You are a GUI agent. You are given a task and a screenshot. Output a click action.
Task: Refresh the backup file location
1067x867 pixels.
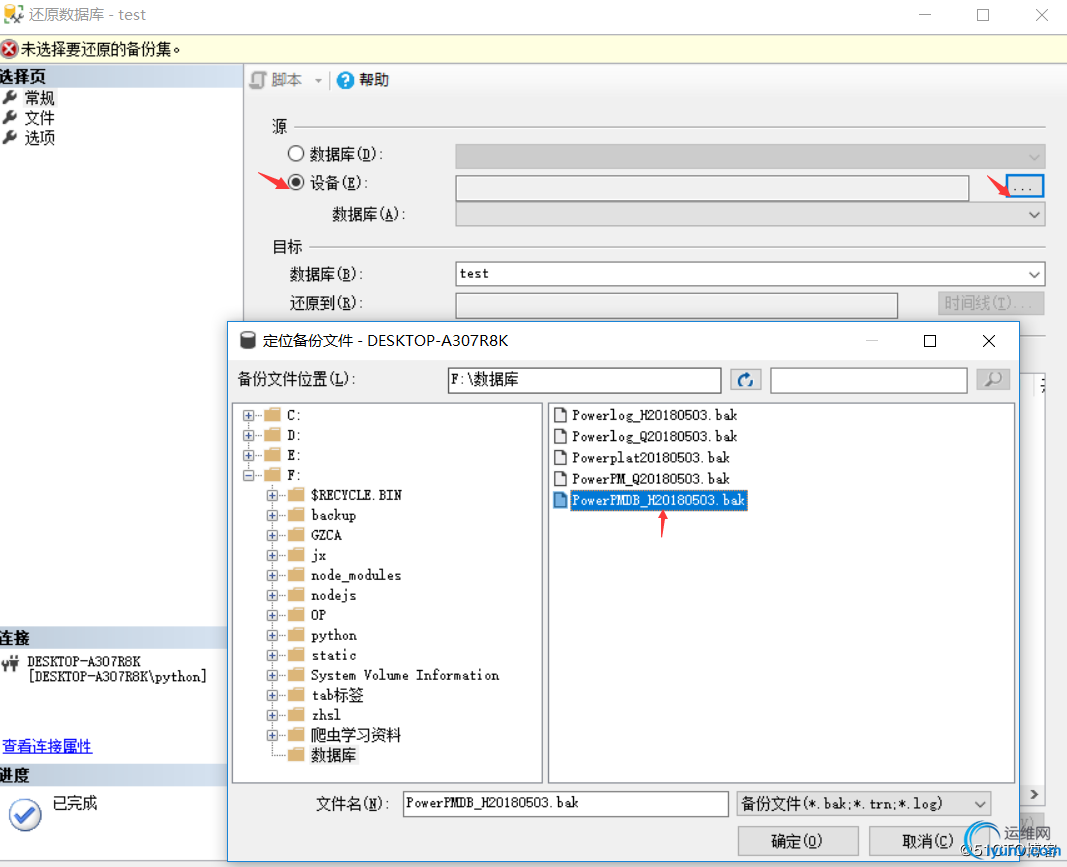pyautogui.click(x=745, y=380)
